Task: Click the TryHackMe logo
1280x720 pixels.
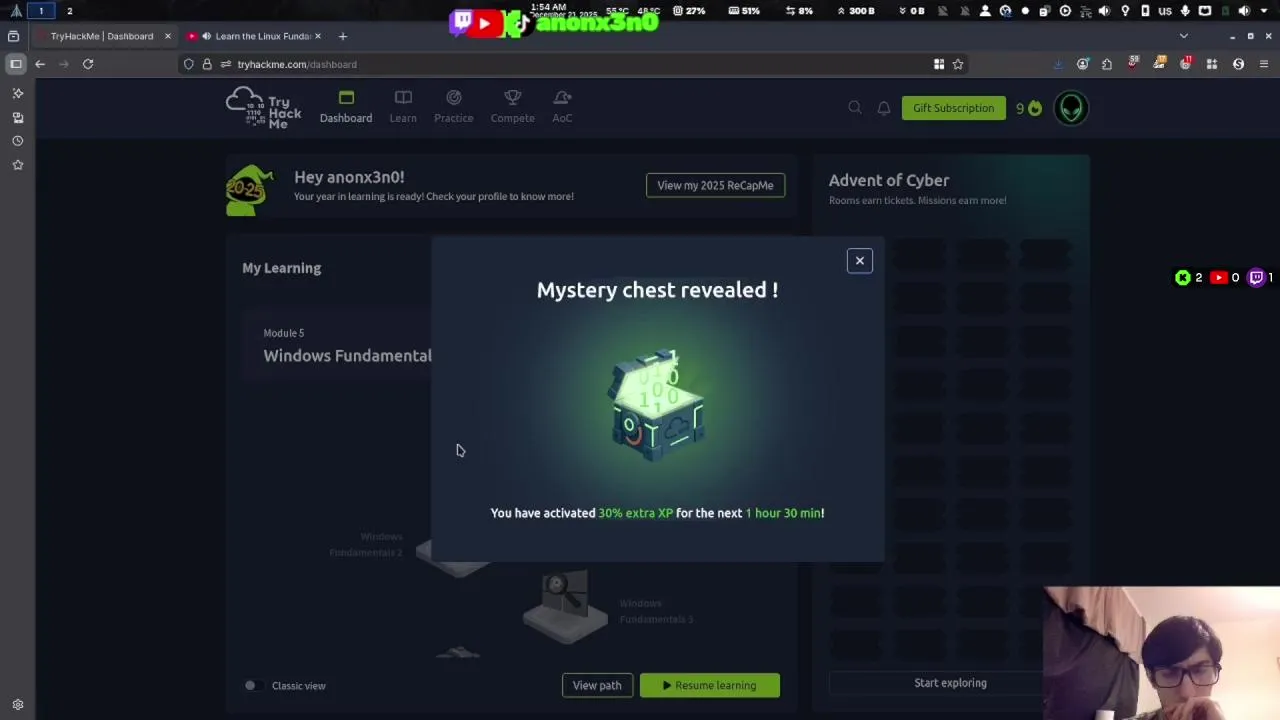Action: (264, 107)
